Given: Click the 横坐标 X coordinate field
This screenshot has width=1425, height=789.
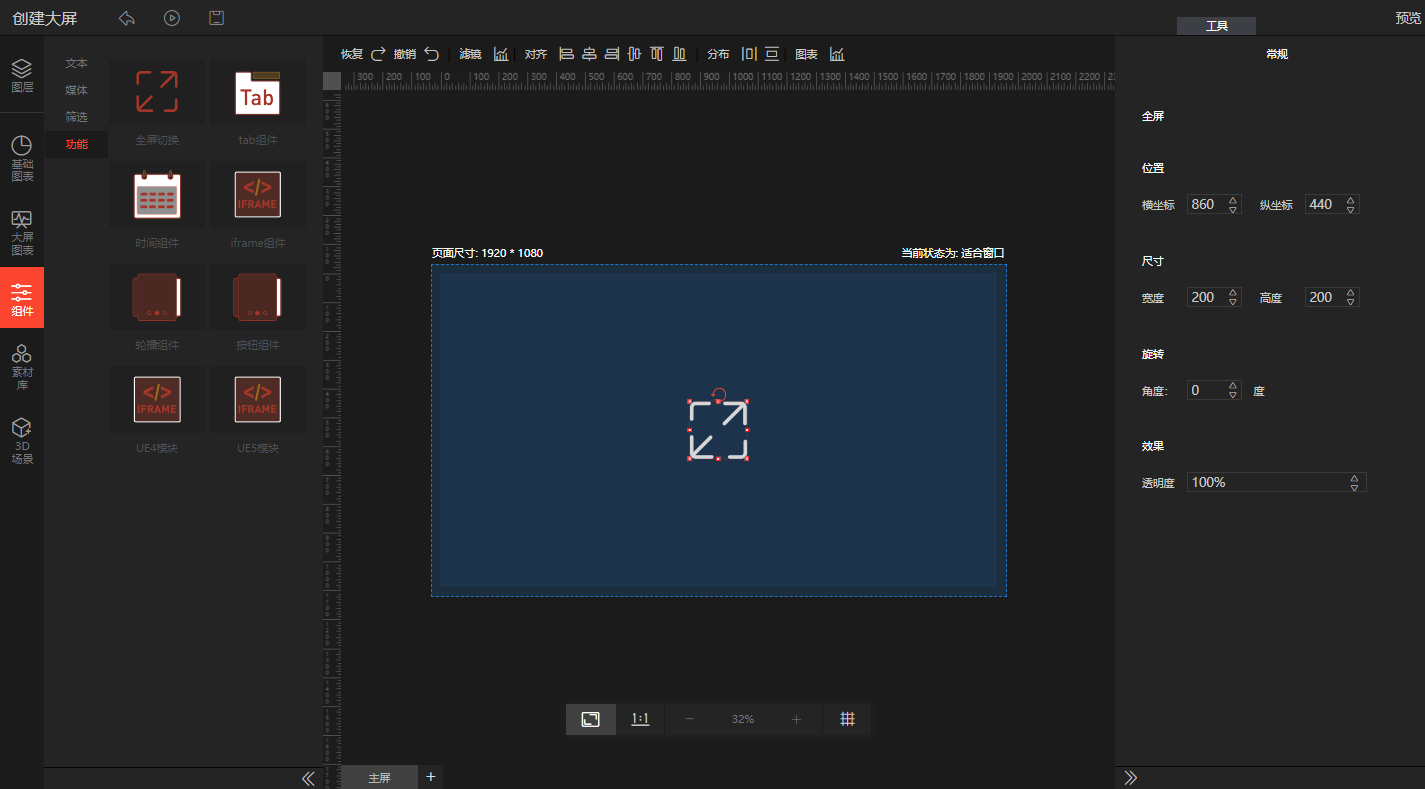Looking at the screenshot, I should click(1214, 204).
